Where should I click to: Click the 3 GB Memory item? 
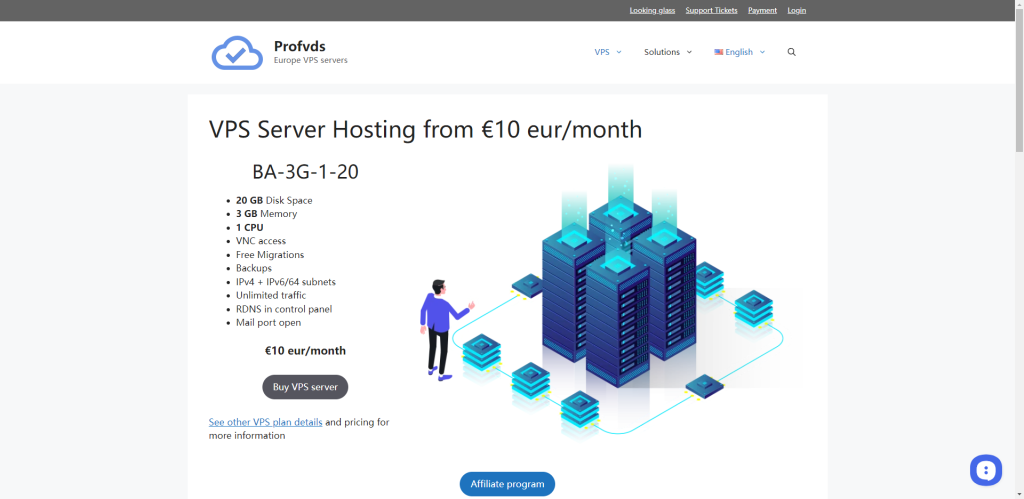[266, 214]
